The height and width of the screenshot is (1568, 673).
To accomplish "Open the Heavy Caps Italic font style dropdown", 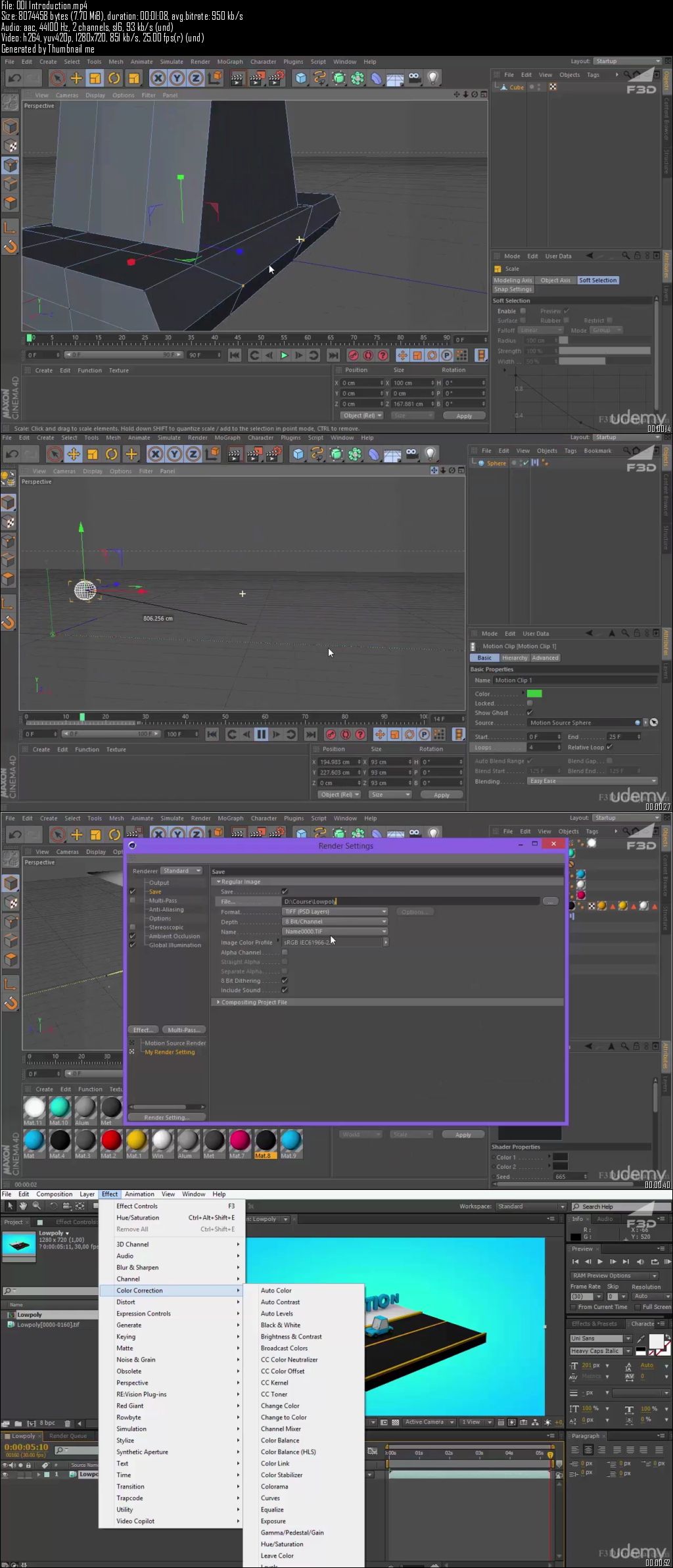I will click(600, 1351).
